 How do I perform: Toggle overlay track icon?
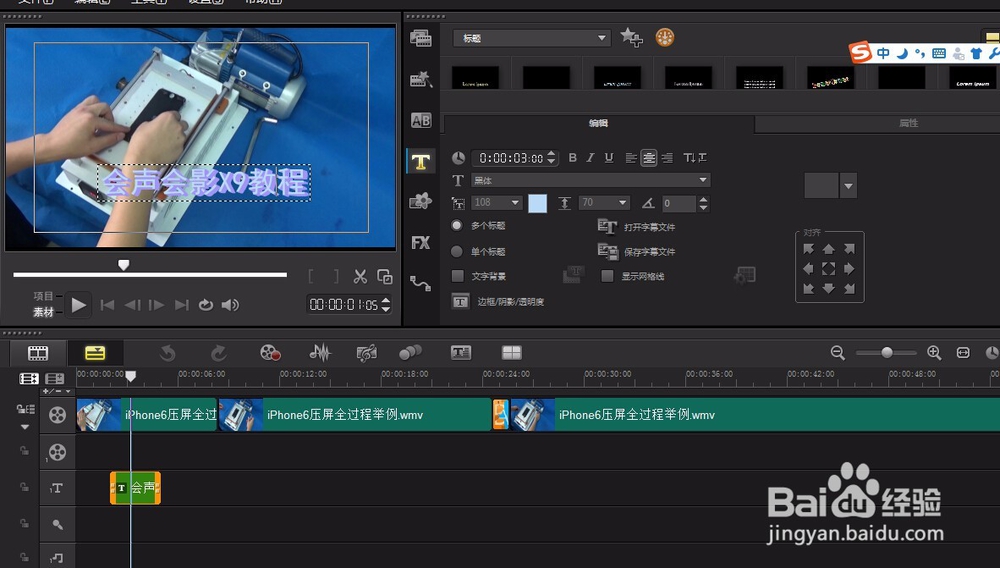57,453
